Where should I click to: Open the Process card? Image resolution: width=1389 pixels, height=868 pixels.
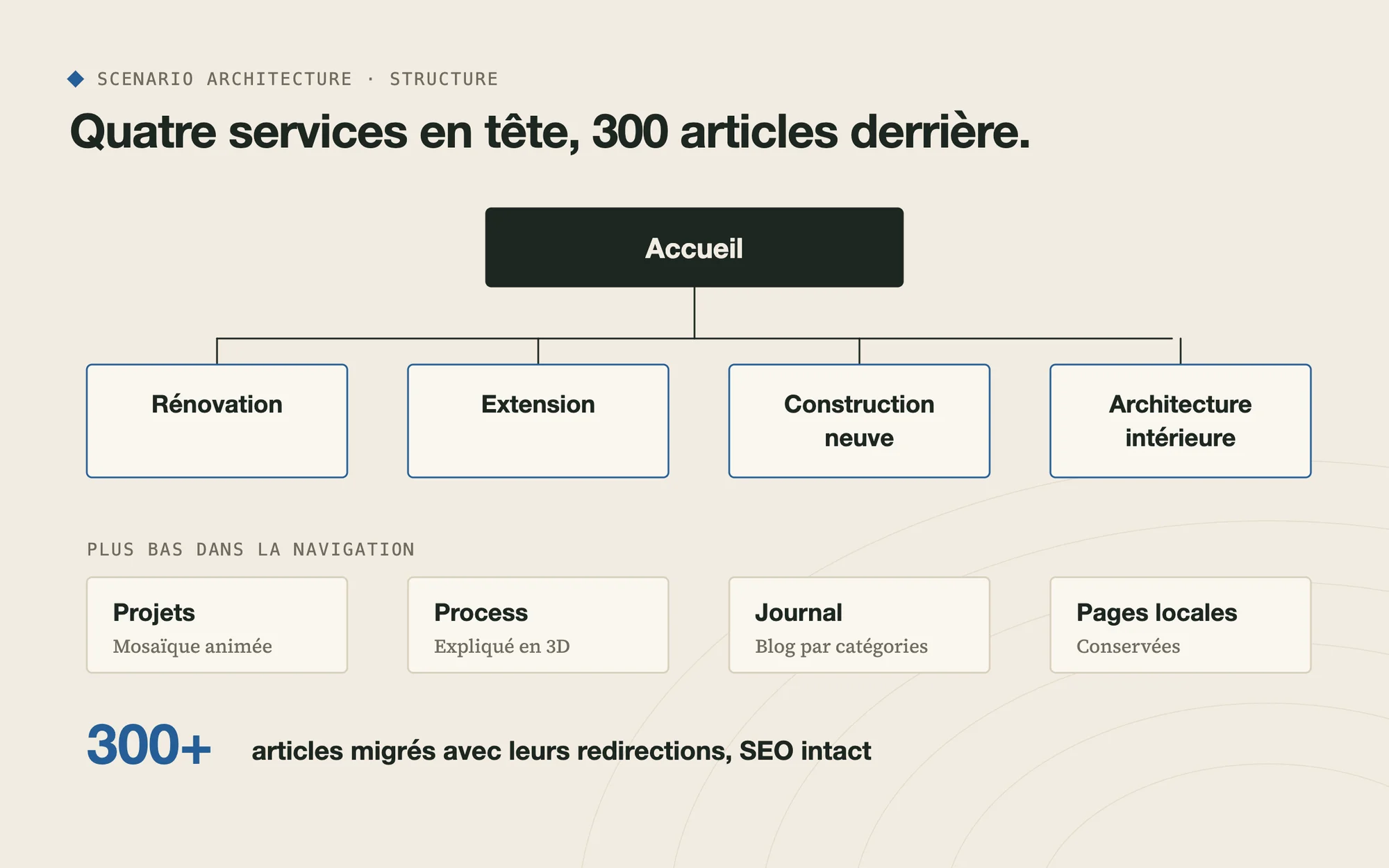click(538, 625)
